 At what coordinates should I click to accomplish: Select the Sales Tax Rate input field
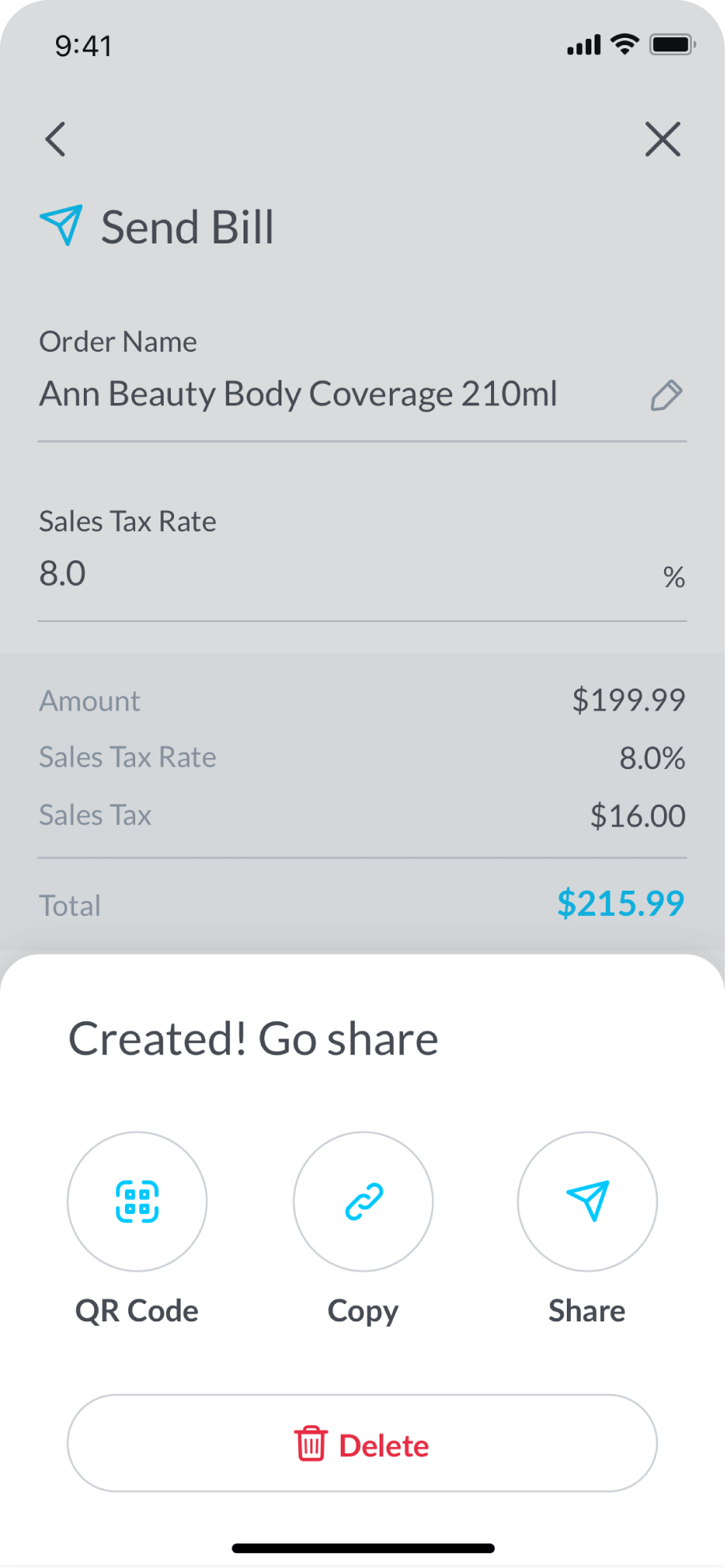pos(316,574)
